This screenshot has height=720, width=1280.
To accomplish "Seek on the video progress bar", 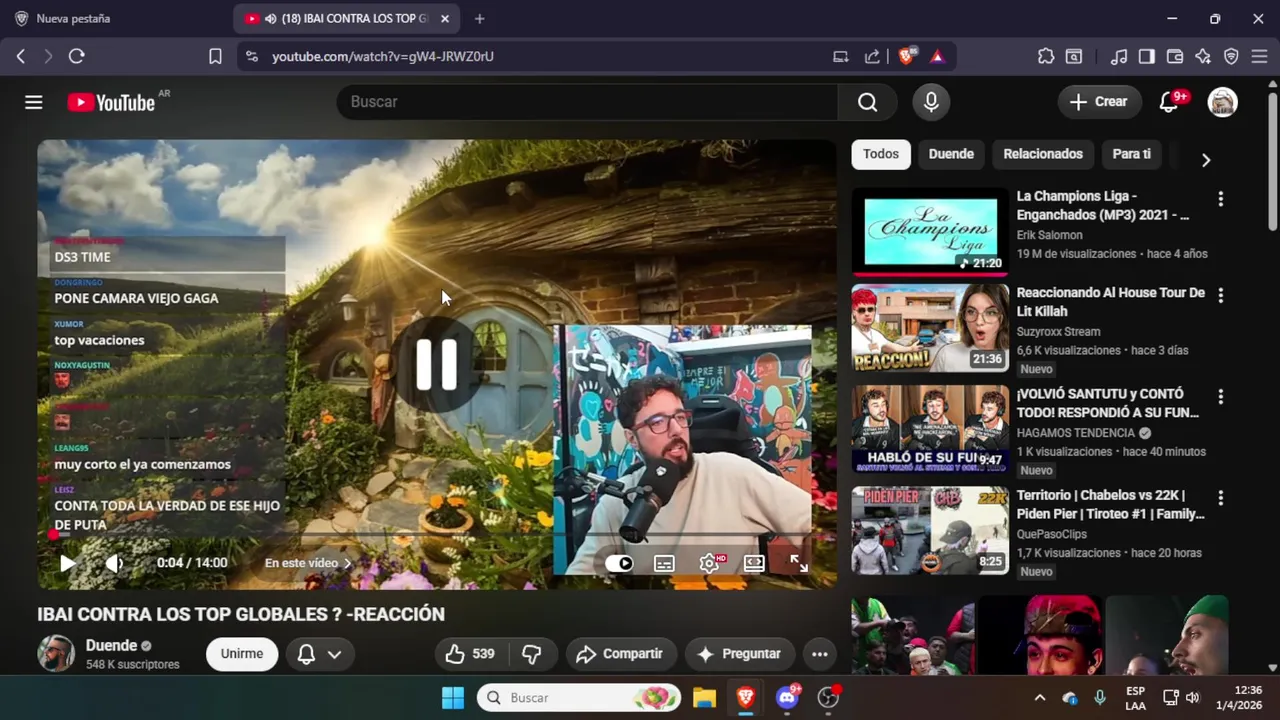I will point(436,536).
